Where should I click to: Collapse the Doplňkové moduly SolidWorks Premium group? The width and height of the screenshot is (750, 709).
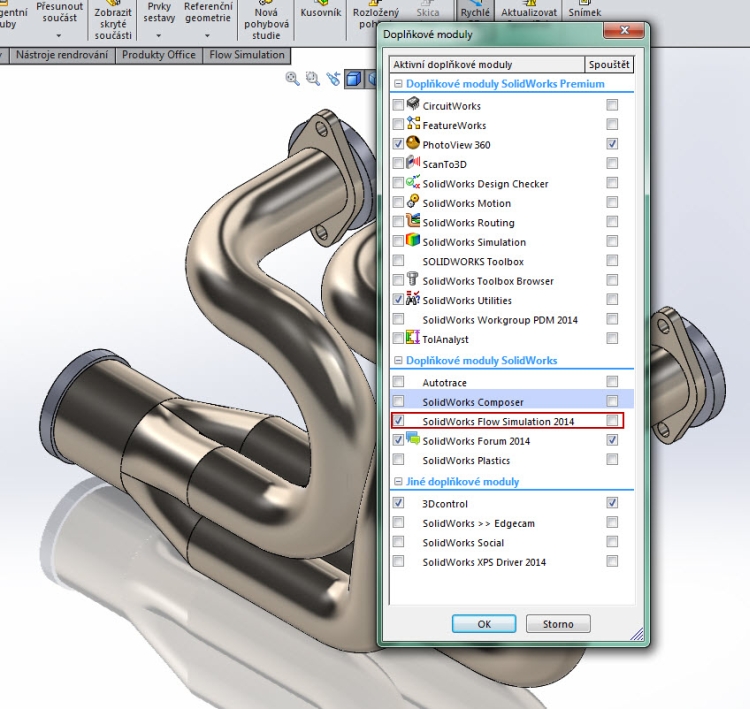tap(398, 84)
